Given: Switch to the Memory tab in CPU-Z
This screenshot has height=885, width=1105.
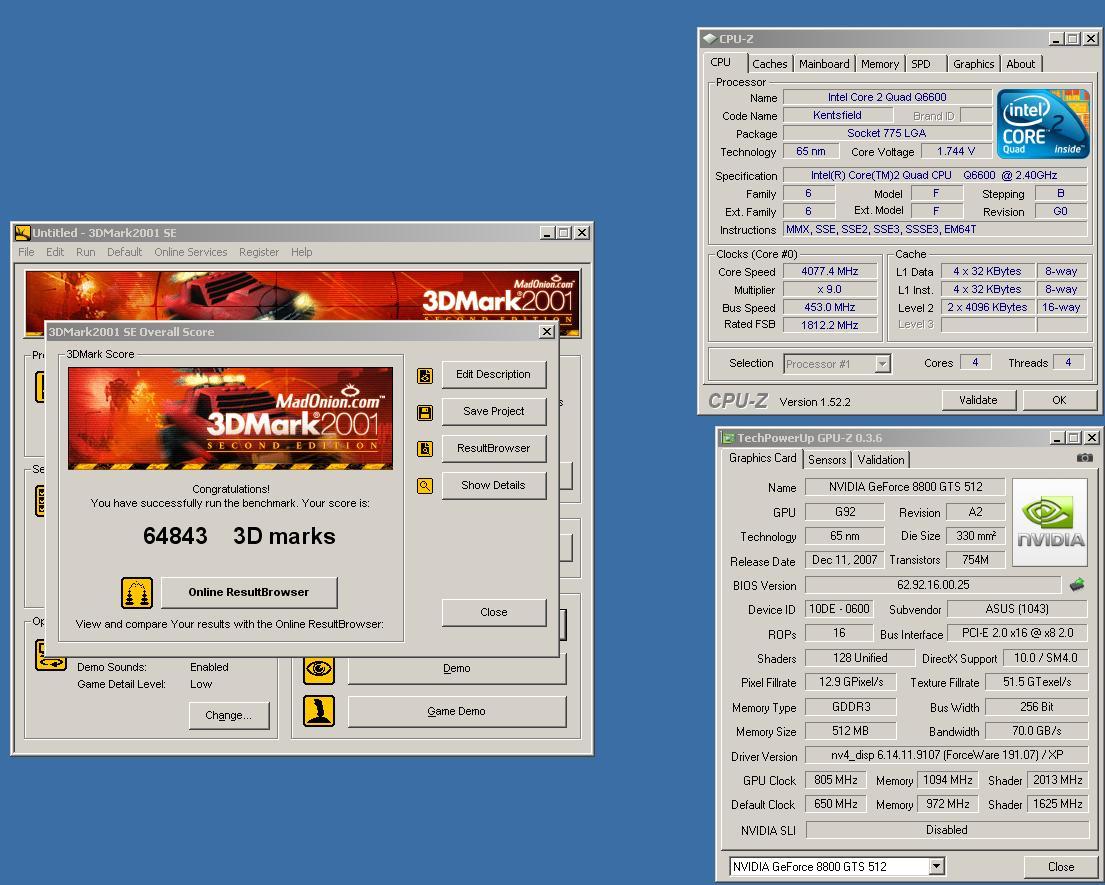Looking at the screenshot, I should click(x=879, y=64).
